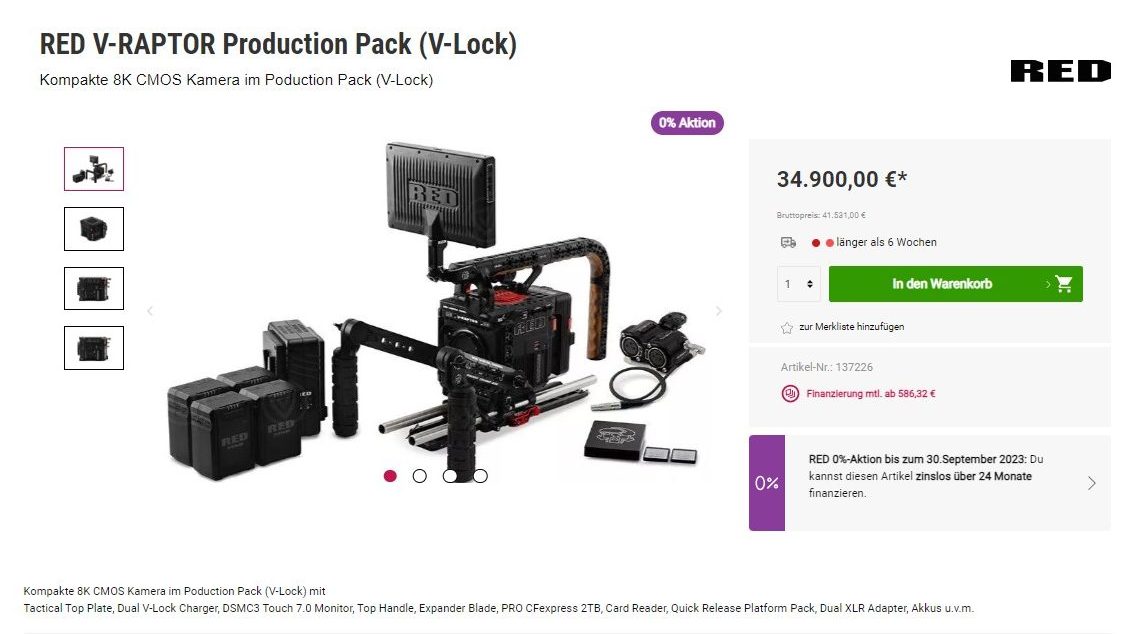1127x634 pixels.
Task: Select the fourth carousel dot
Action: (x=480, y=476)
